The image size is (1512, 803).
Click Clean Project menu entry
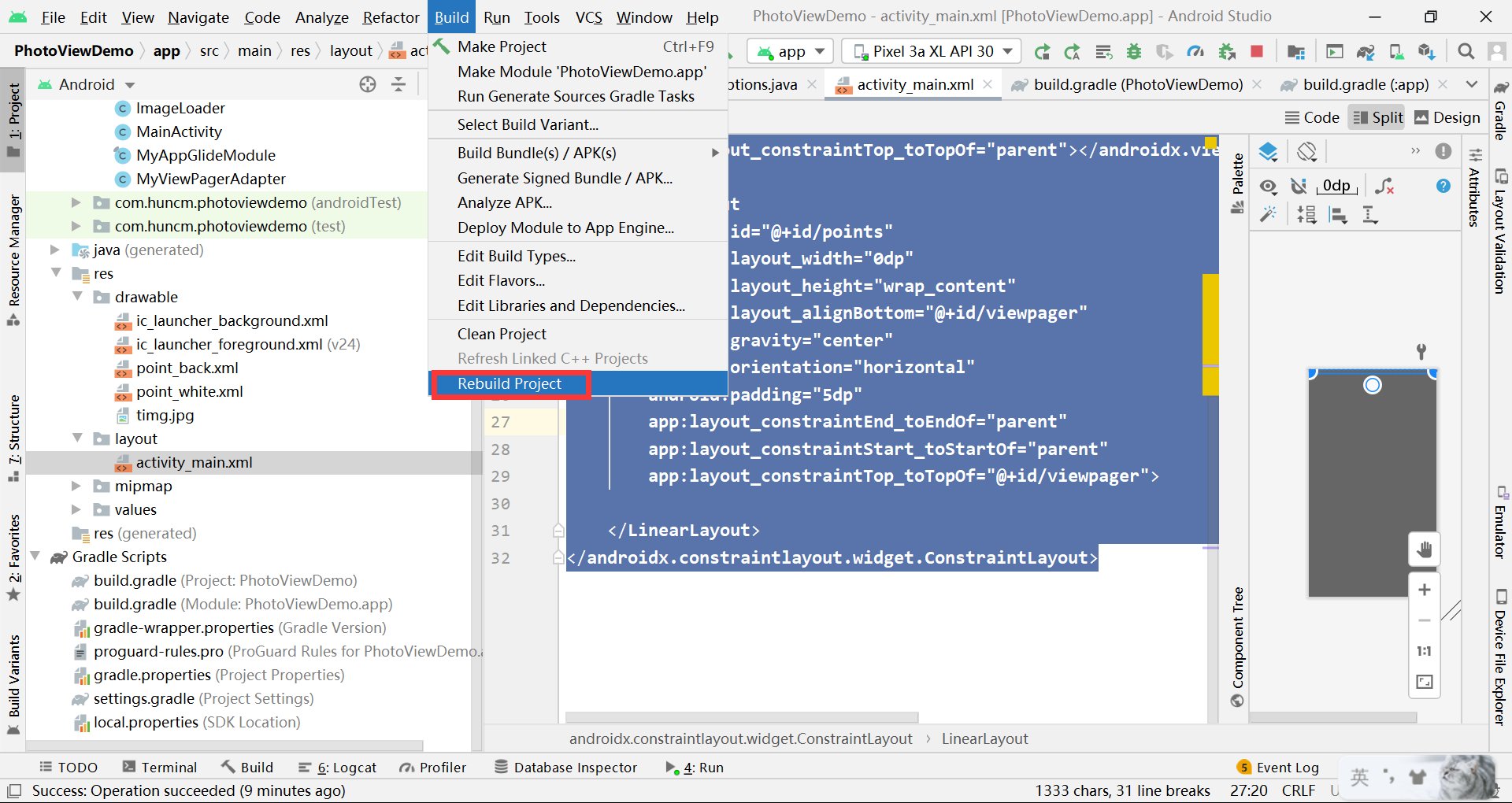coord(578,334)
